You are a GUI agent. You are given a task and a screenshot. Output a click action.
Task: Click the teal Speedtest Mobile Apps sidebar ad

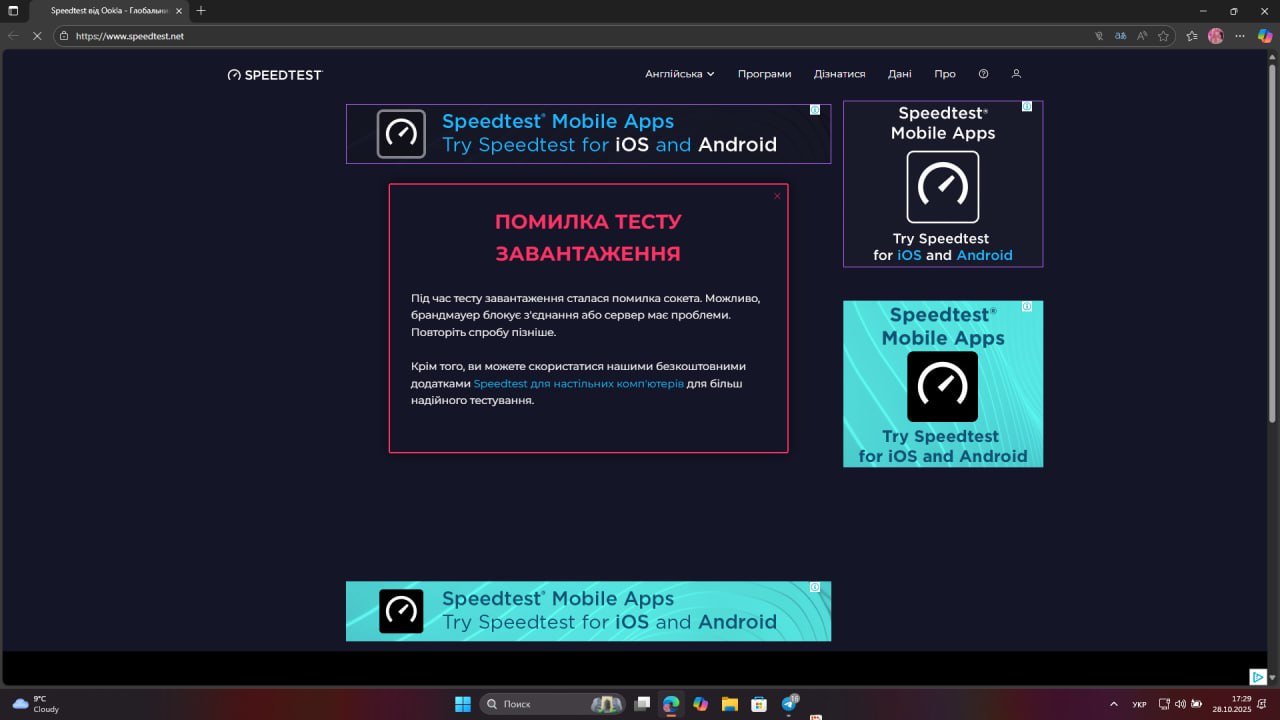pyautogui.click(x=943, y=384)
